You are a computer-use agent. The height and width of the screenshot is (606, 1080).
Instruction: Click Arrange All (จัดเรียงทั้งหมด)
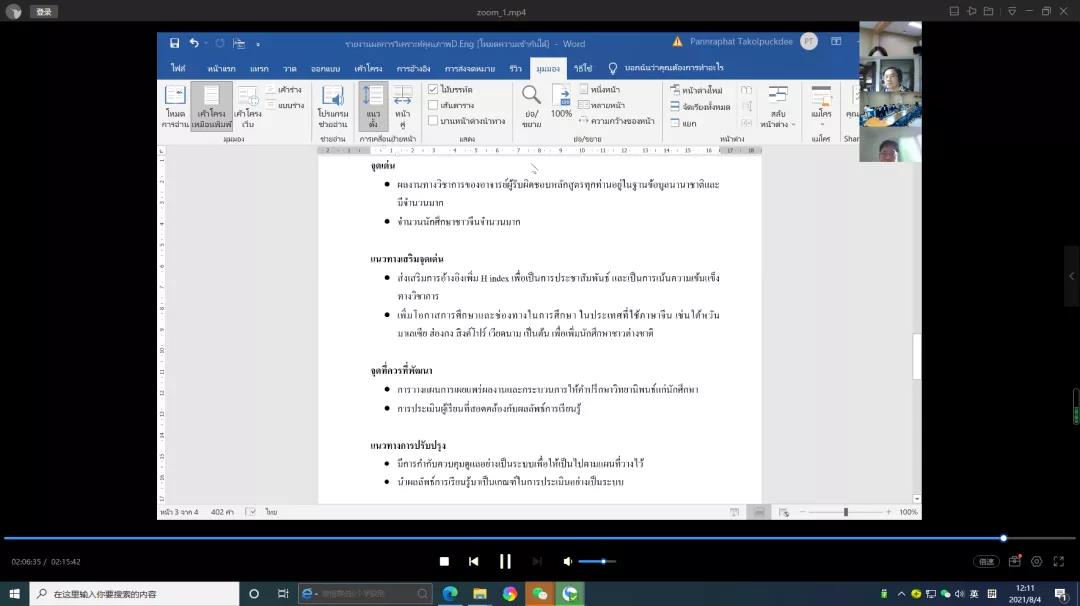click(700, 107)
